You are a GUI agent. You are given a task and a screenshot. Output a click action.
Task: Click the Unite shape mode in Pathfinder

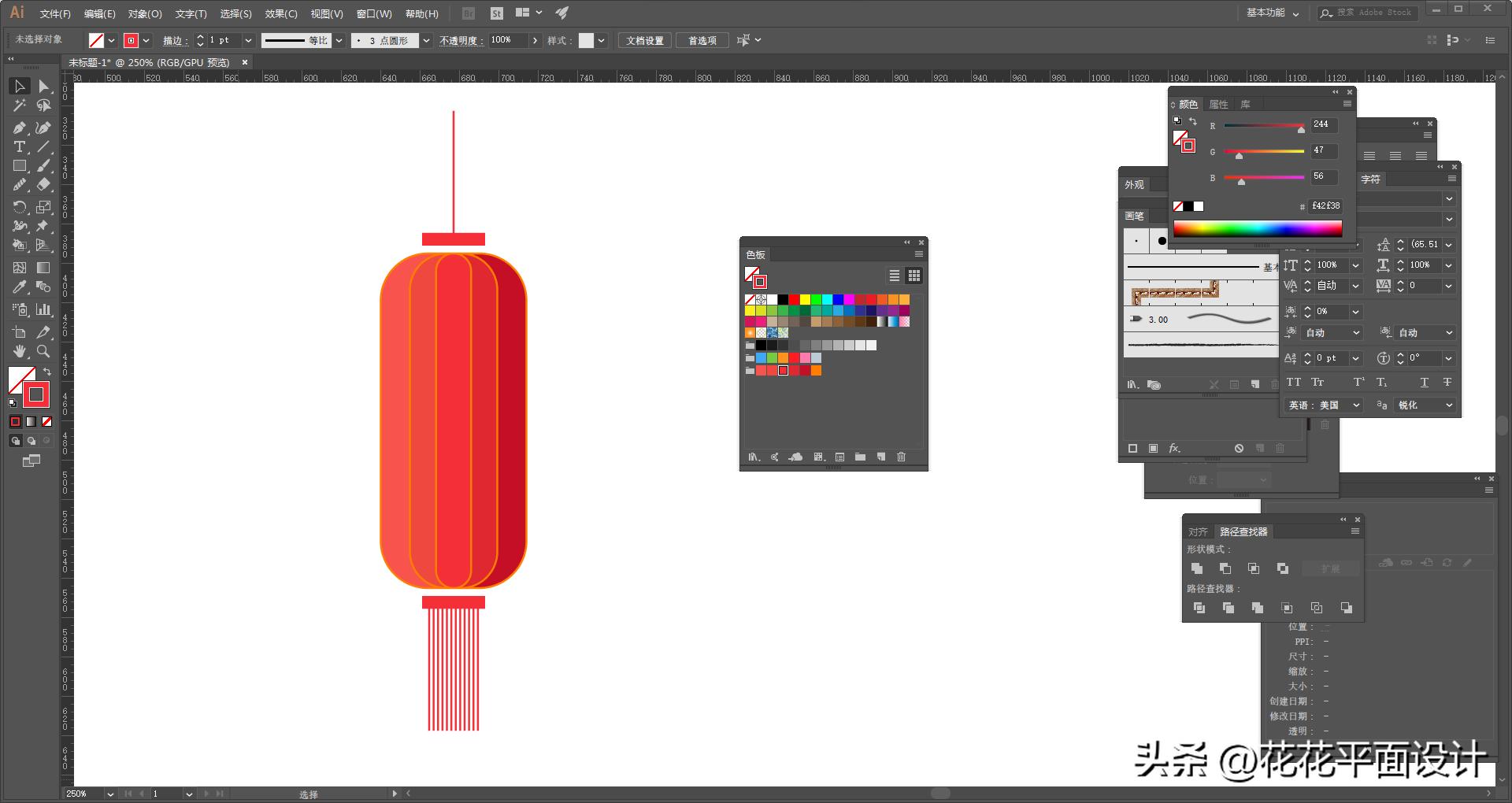(1197, 568)
